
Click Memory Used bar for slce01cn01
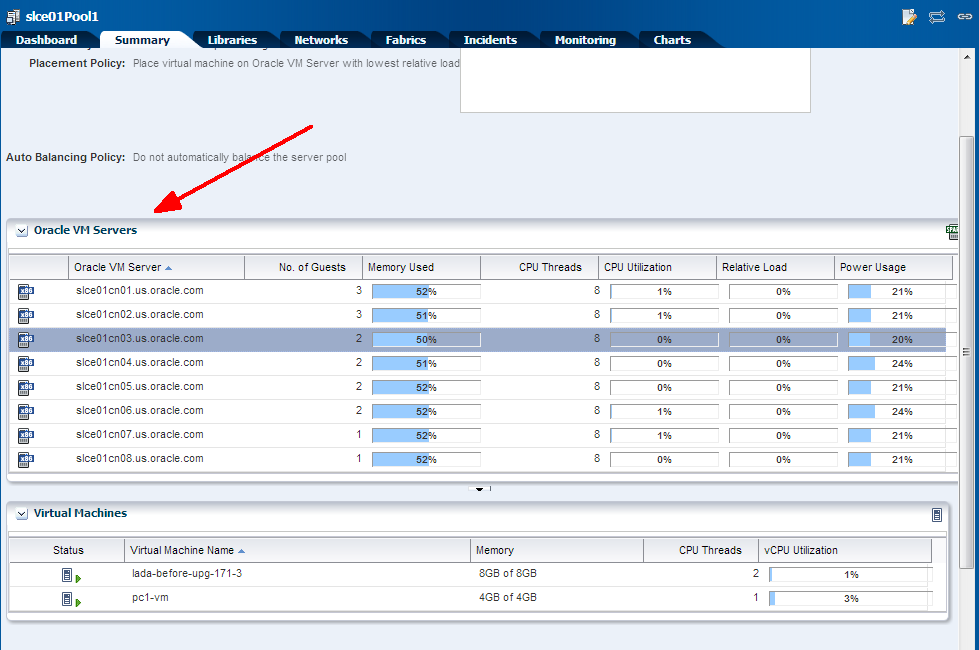pos(426,292)
